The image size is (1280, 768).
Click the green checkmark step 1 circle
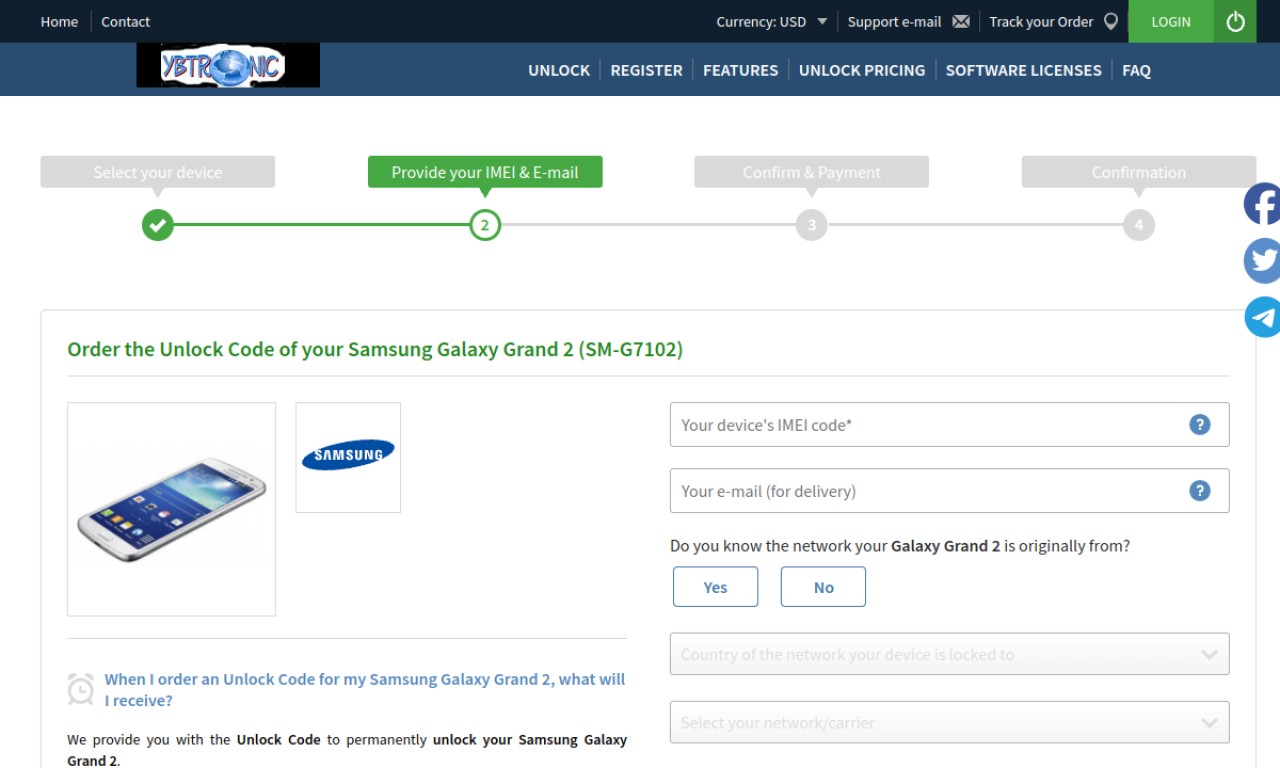pyautogui.click(x=157, y=225)
